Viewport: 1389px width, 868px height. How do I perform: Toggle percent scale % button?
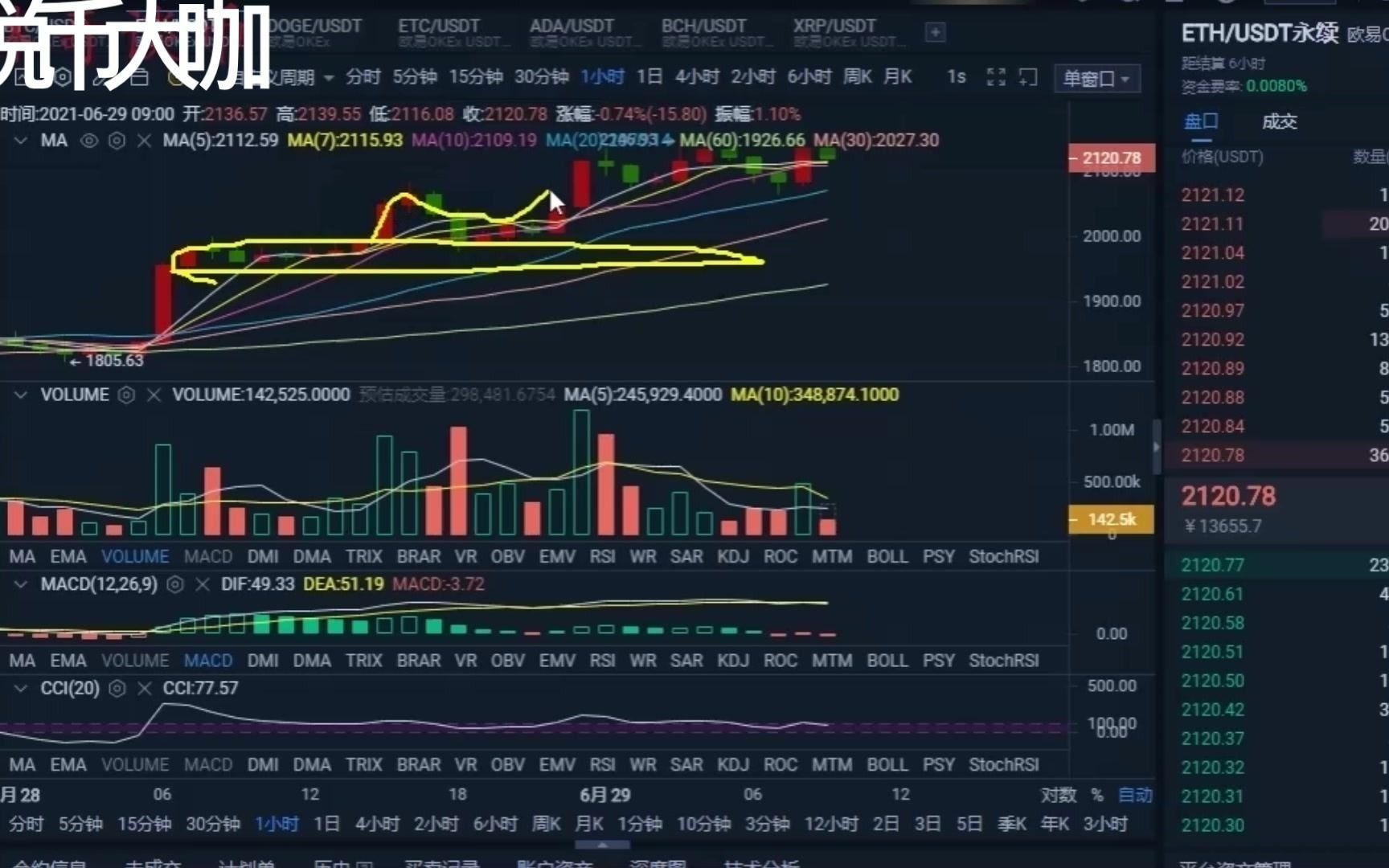pyautogui.click(x=1097, y=795)
